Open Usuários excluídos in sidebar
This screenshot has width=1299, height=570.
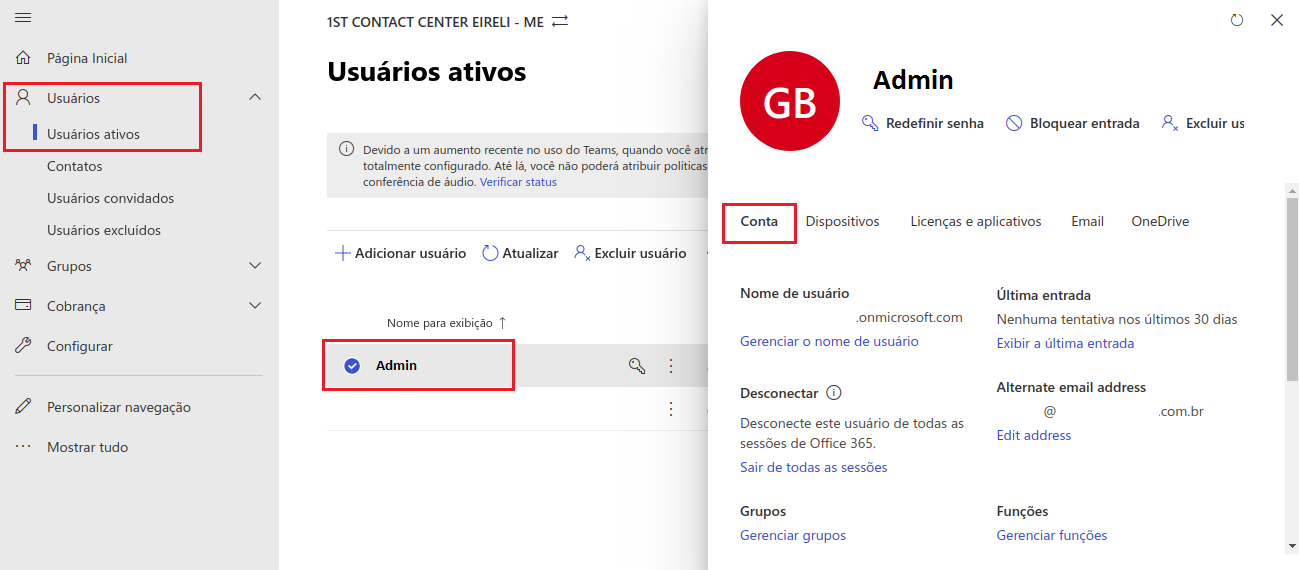[104, 230]
